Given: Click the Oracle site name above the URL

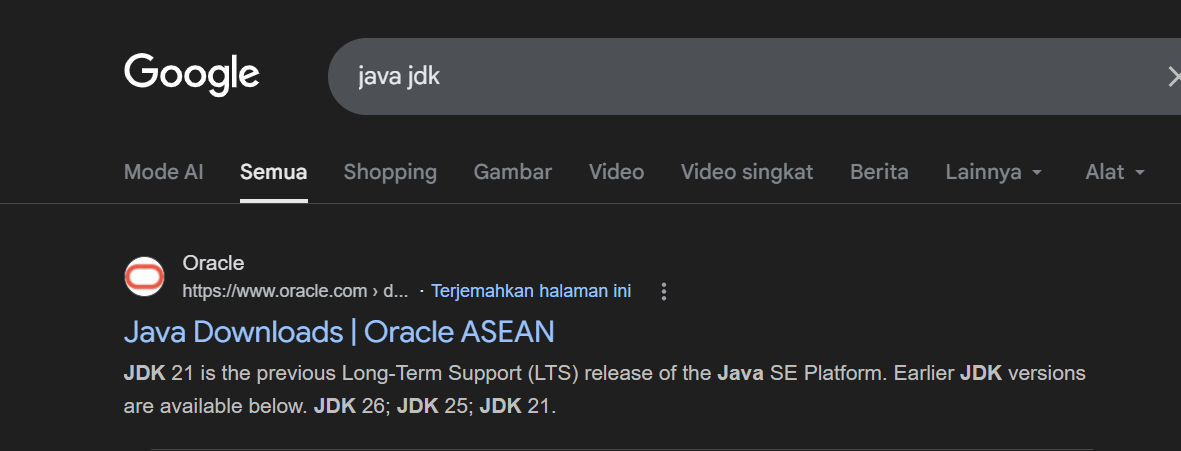Looking at the screenshot, I should 213,264.
